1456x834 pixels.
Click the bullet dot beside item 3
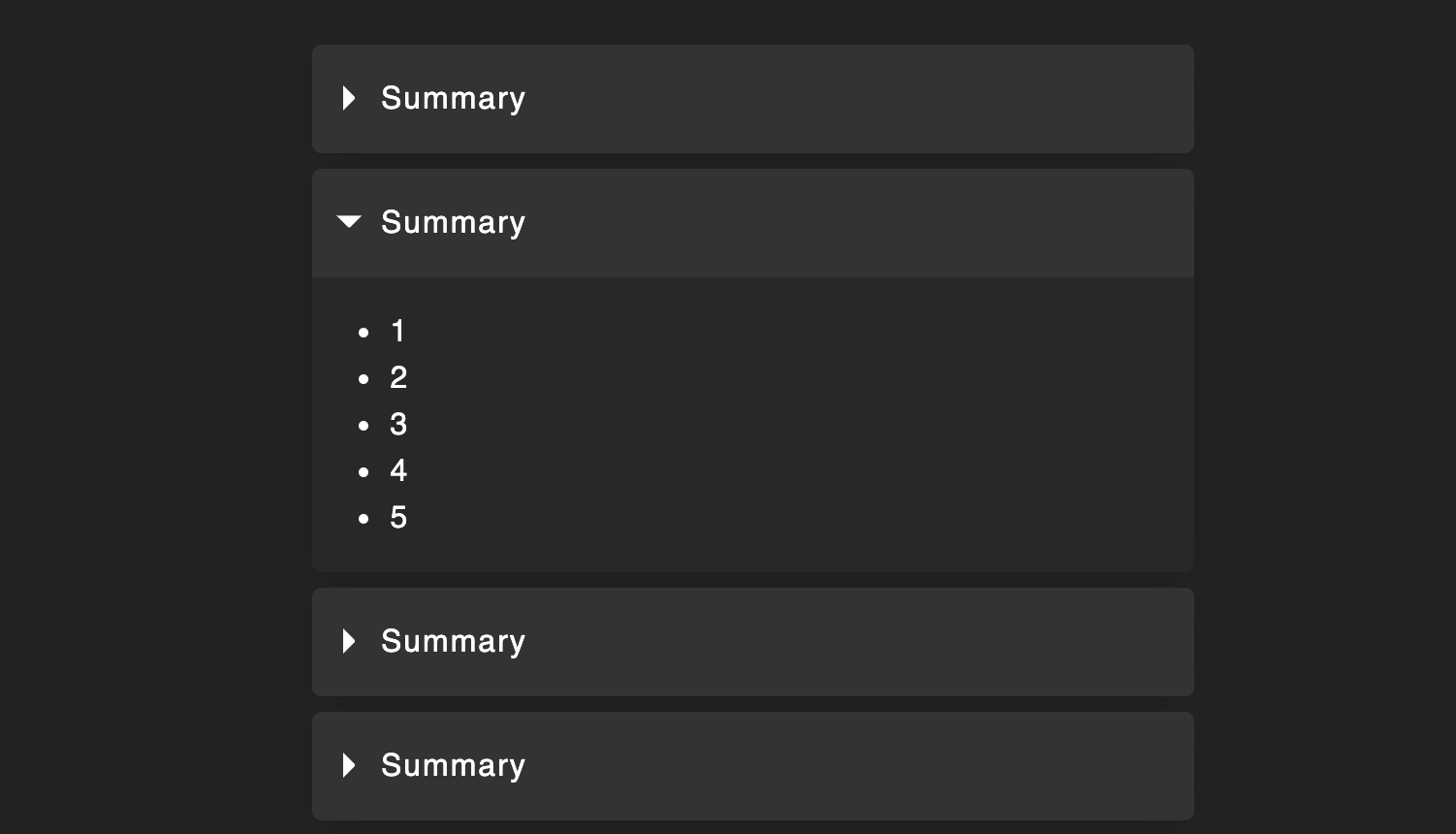364,426
